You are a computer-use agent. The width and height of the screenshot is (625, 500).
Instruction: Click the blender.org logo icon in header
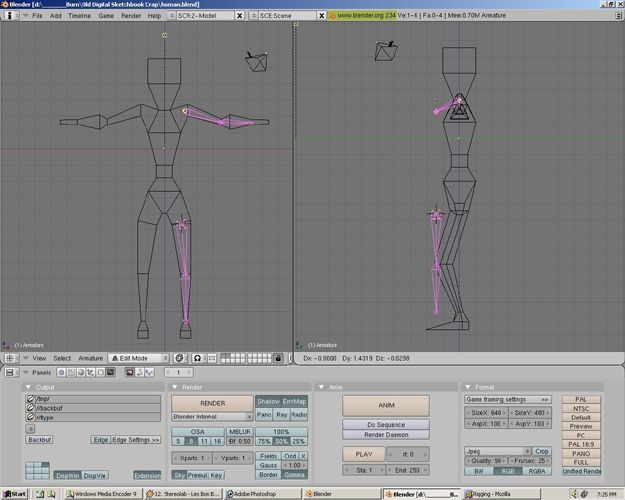[x=332, y=16]
